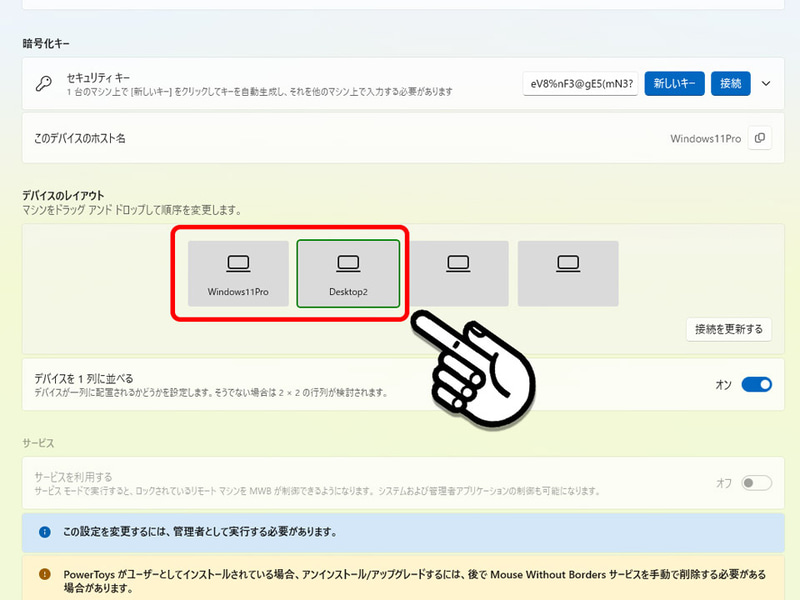
Task: Select the Windows11Pro device card
Action: click(237, 272)
